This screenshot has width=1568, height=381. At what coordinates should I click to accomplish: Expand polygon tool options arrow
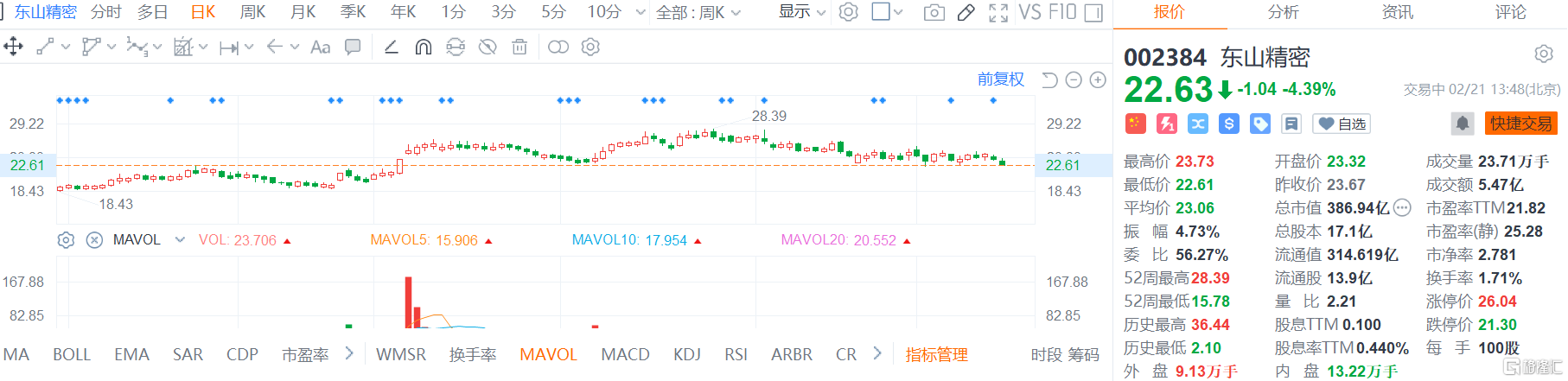(112, 48)
